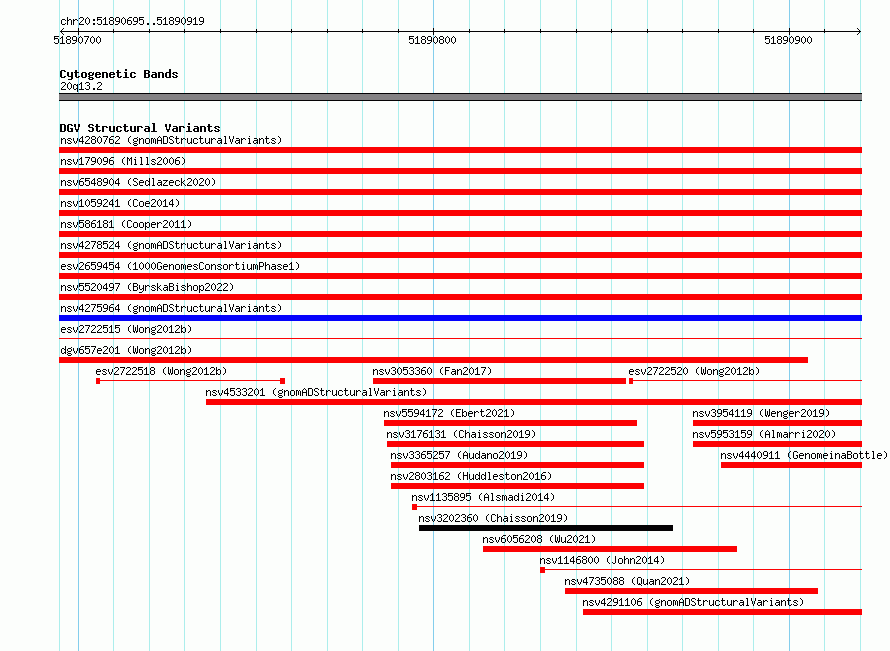Select nsv4533201 gnomADStructuralVariants label
This screenshot has width=890, height=651.
tap(316, 392)
